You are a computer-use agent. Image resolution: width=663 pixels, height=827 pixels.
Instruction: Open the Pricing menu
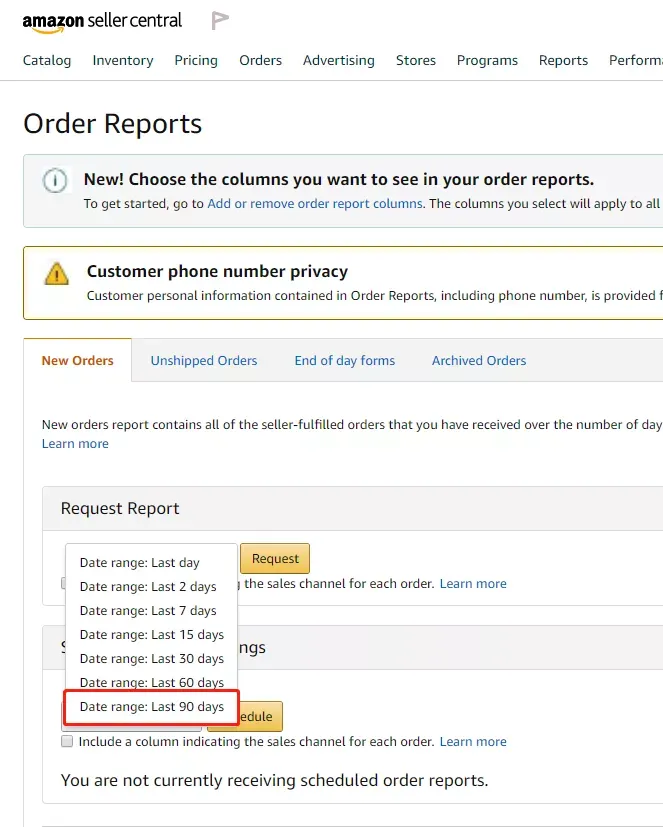196,60
